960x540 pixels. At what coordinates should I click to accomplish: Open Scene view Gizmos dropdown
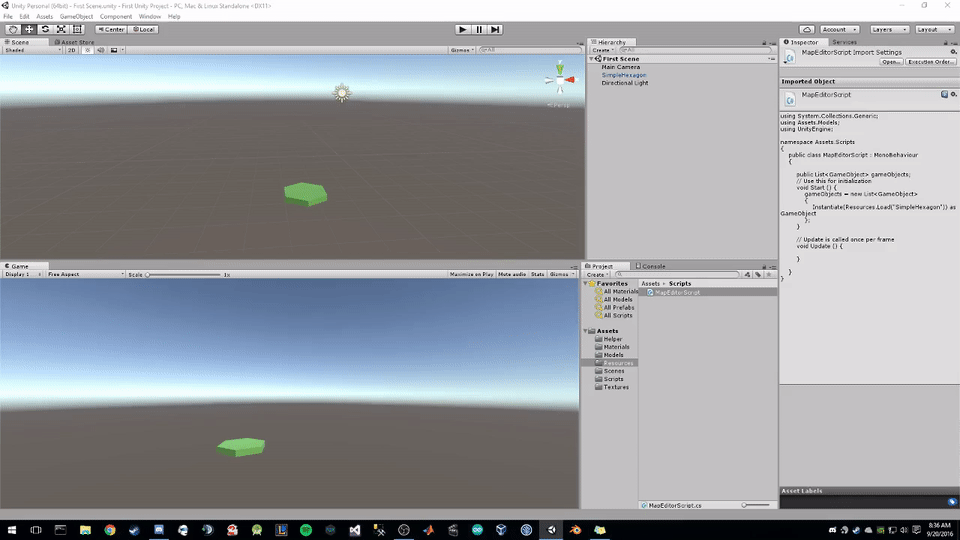pos(462,50)
